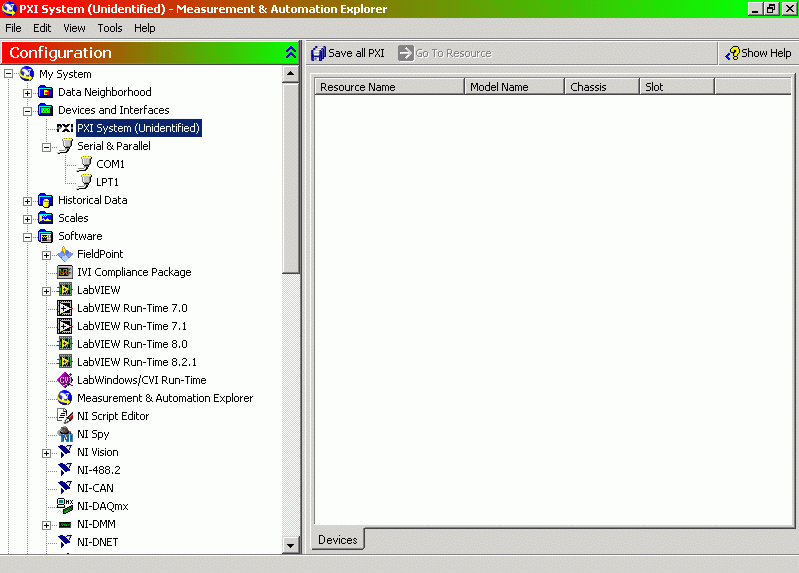Click the Measurement & Automation Explorer tree icon
This screenshot has height=573, width=799.
point(65,398)
